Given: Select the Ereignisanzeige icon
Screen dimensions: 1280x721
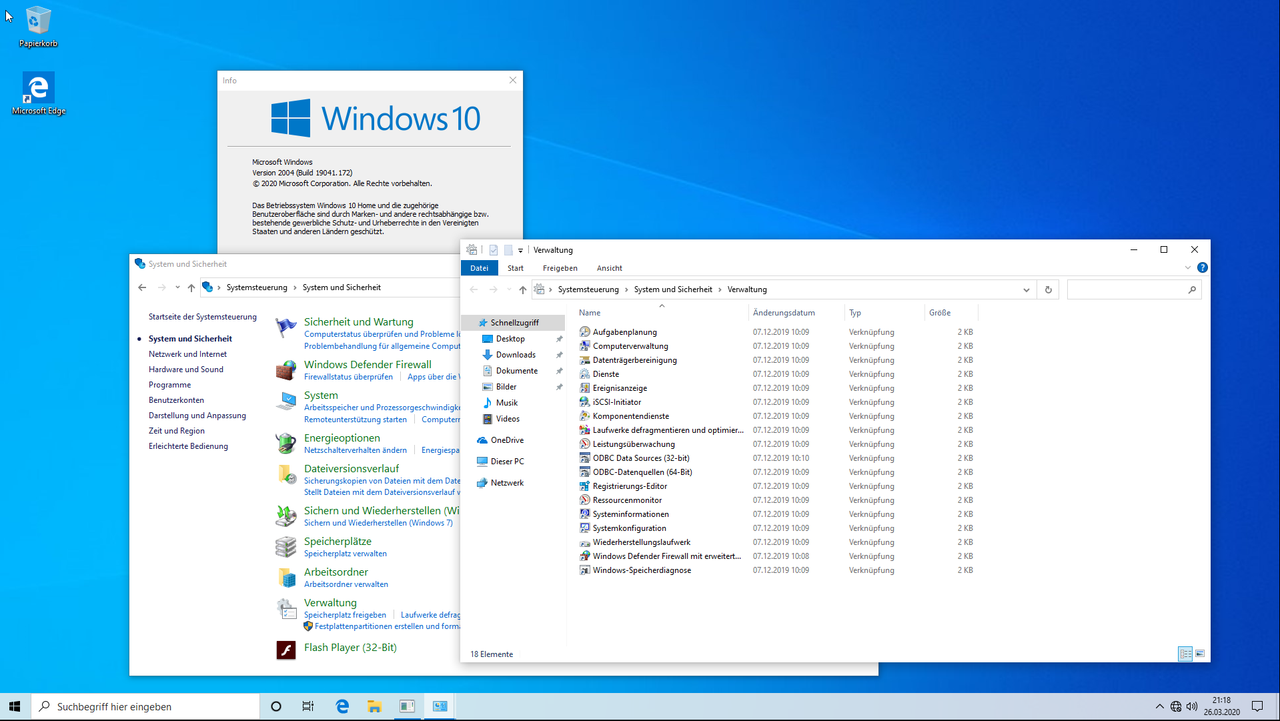Looking at the screenshot, I should coord(585,388).
